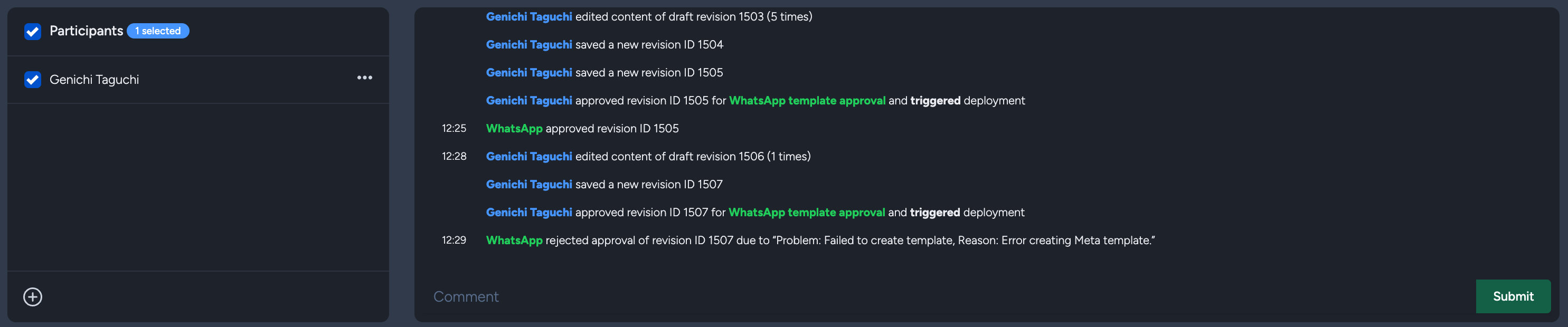1568x327 pixels.
Task: Click Genichi Taguchi link on revision 1503 edit entry
Action: pyautogui.click(x=528, y=16)
